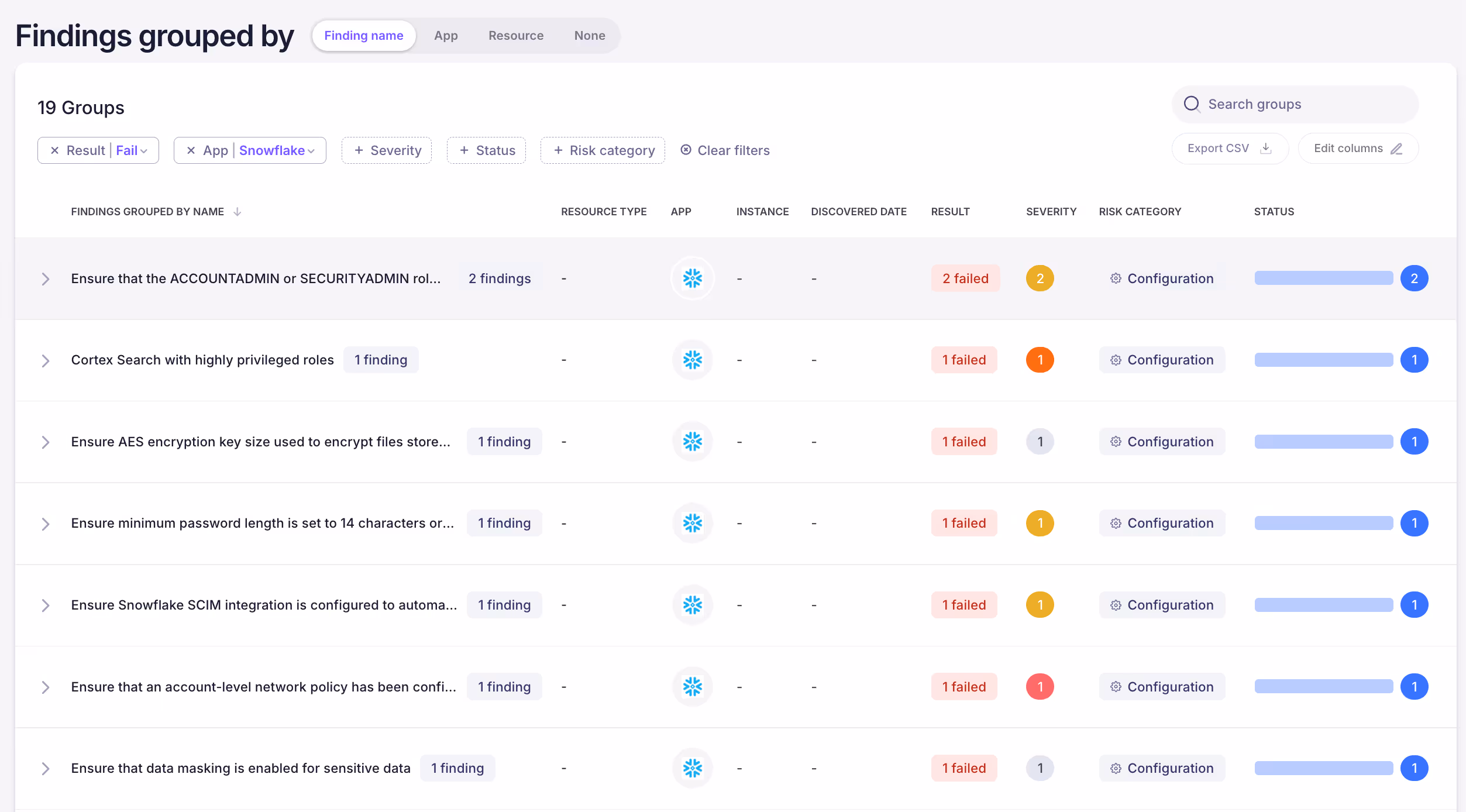1466x812 pixels.
Task: Select the None grouping option
Action: click(x=590, y=36)
